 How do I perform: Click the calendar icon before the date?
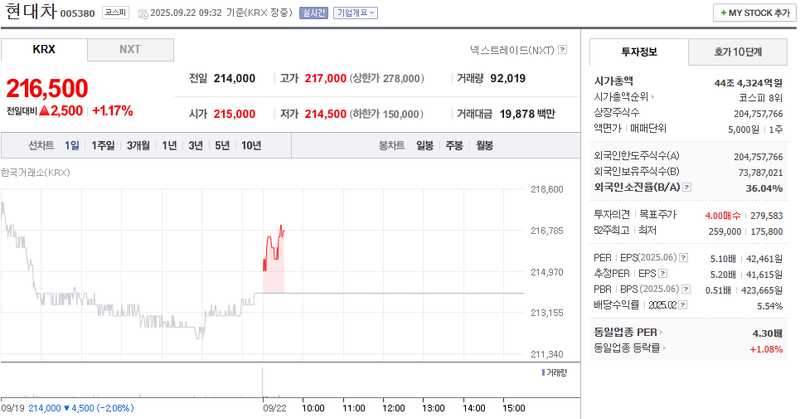pyautogui.click(x=143, y=13)
